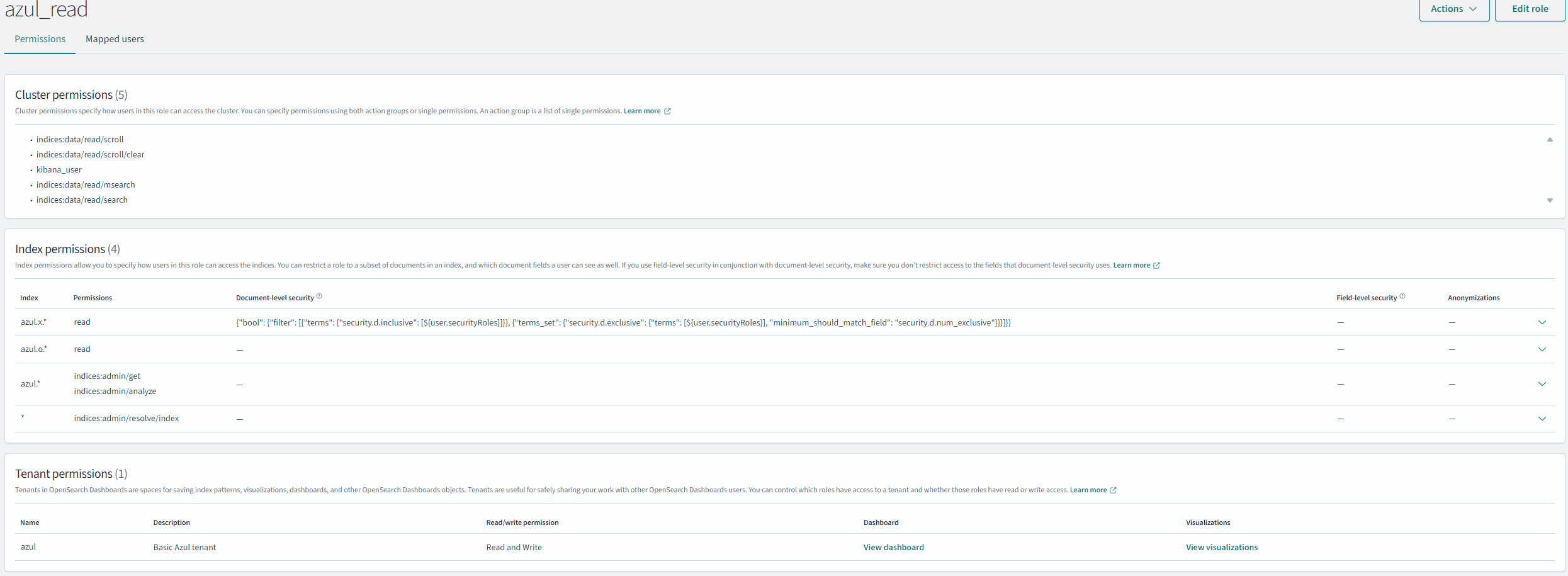The image size is (1568, 576).
Task: Click external-link icon next to cluster permissions Learn more
Action: [x=668, y=111]
